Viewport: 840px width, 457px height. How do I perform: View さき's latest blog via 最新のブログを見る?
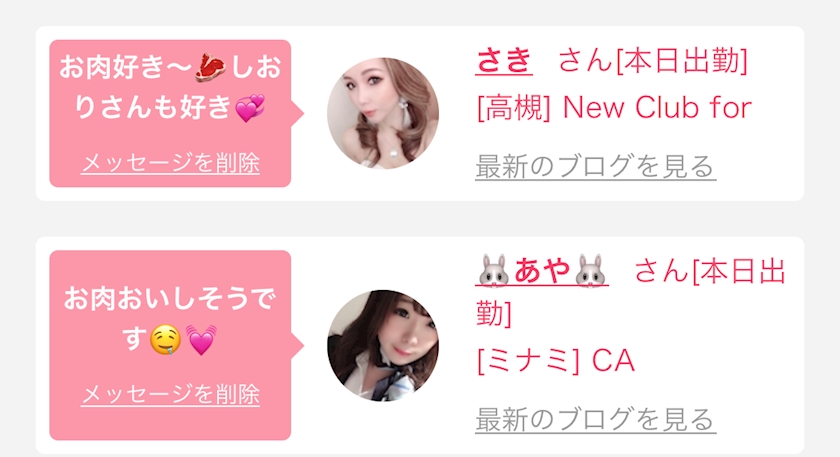(x=596, y=167)
